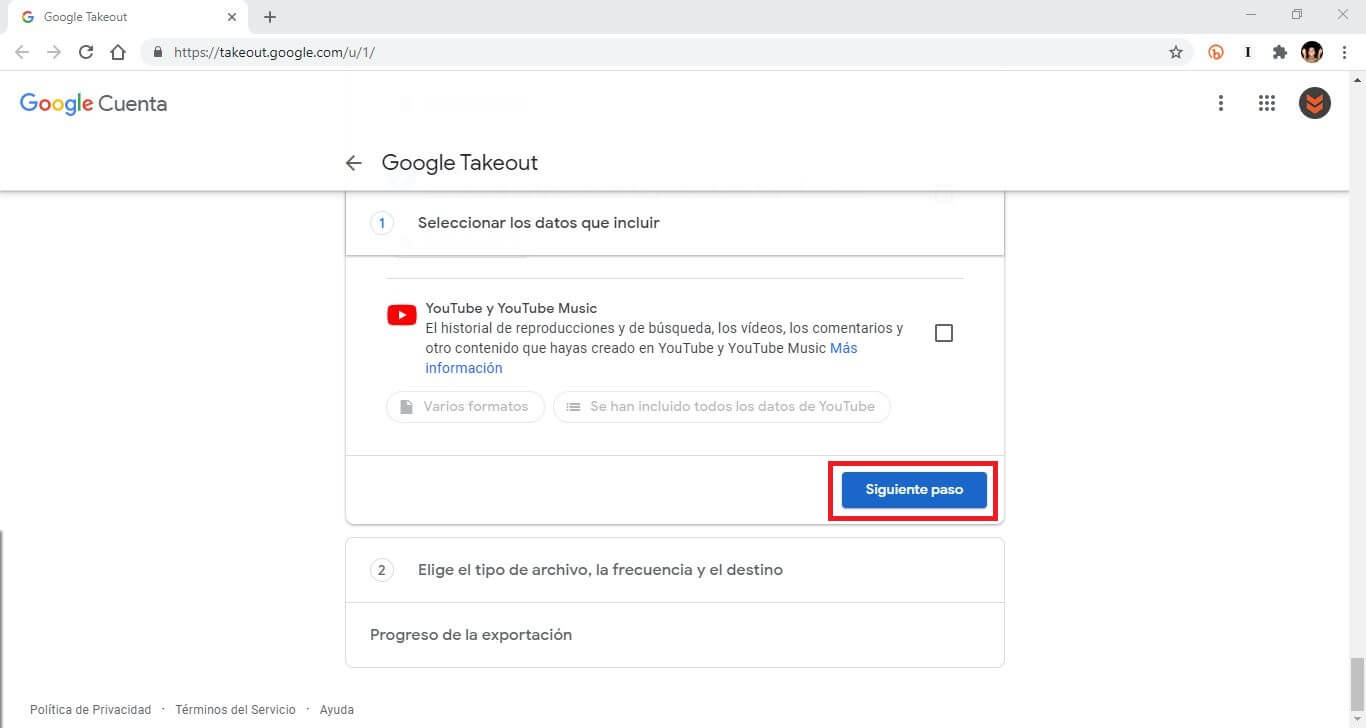
Task: Click the Google account avatar
Action: 1315,103
